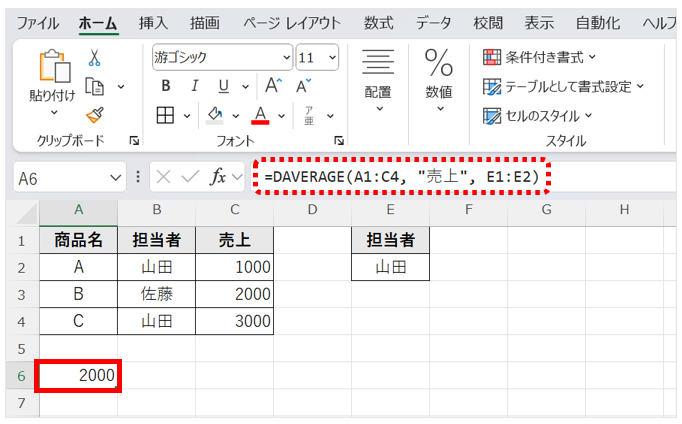This screenshot has width=682, height=424.
Task: Select cell C4 with value 3000
Action: 234,321
